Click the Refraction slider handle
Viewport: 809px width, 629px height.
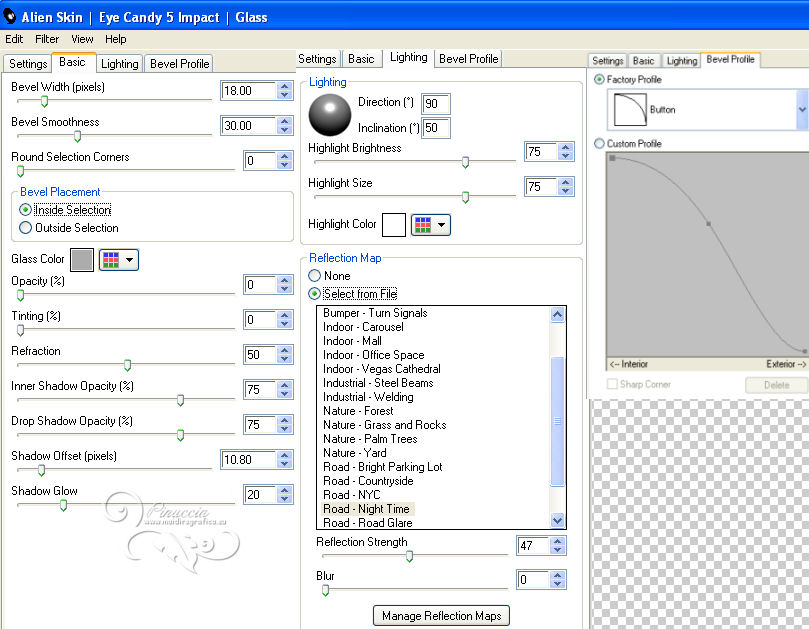pos(127,365)
